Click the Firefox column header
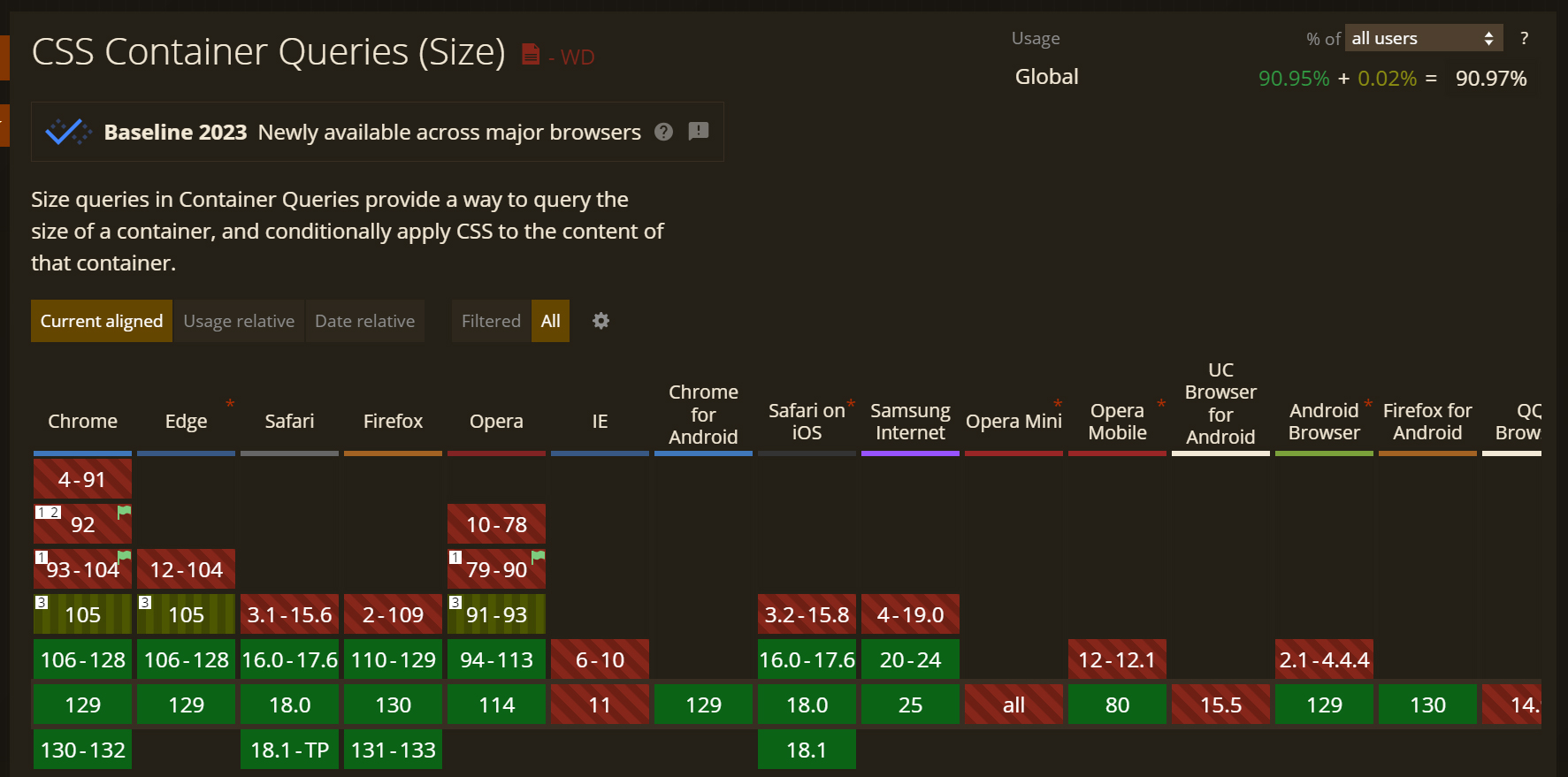Image resolution: width=1568 pixels, height=777 pixels. coord(393,421)
